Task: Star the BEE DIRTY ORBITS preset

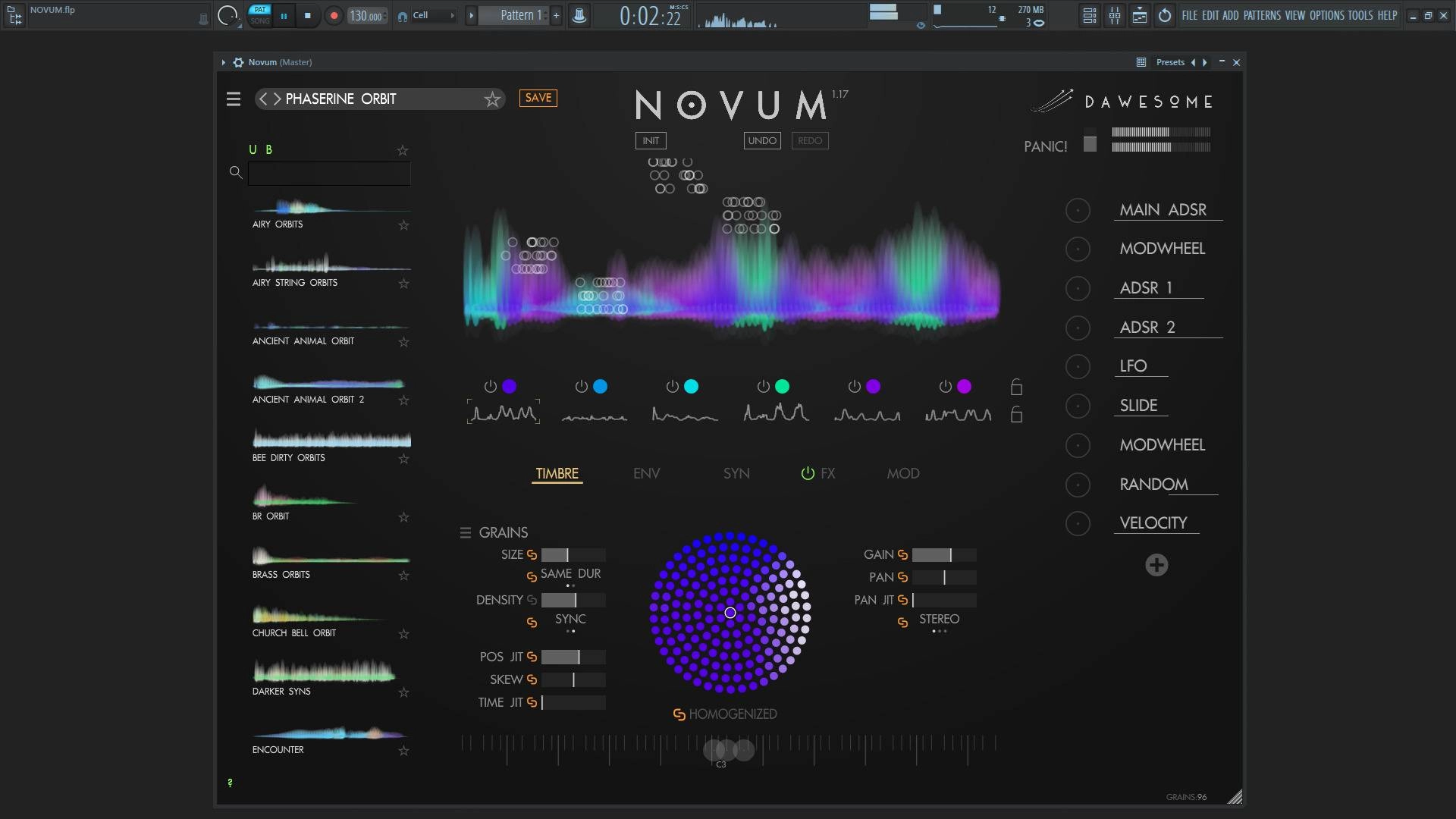Action: [403, 459]
